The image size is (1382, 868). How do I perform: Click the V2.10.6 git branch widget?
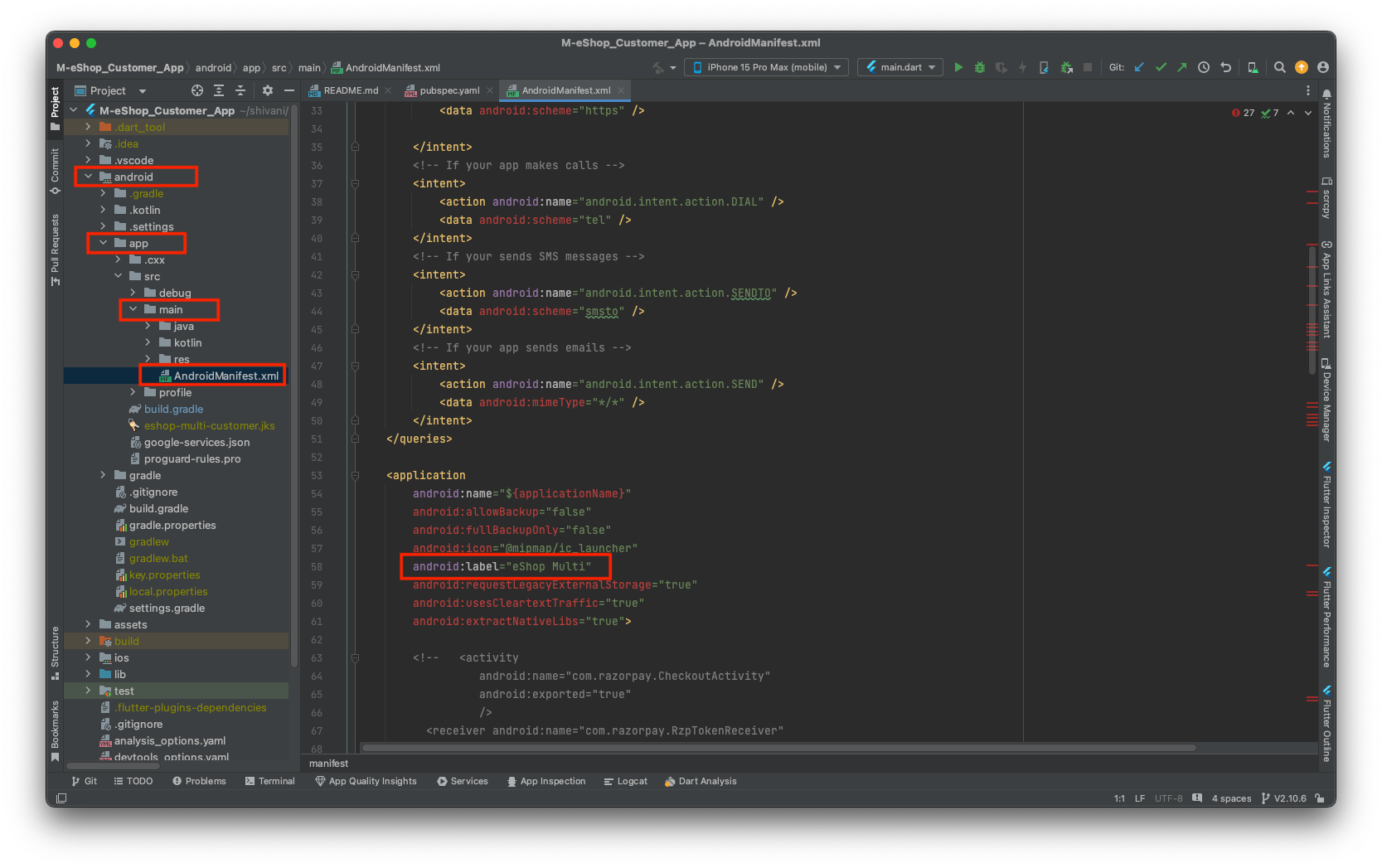[x=1283, y=798]
